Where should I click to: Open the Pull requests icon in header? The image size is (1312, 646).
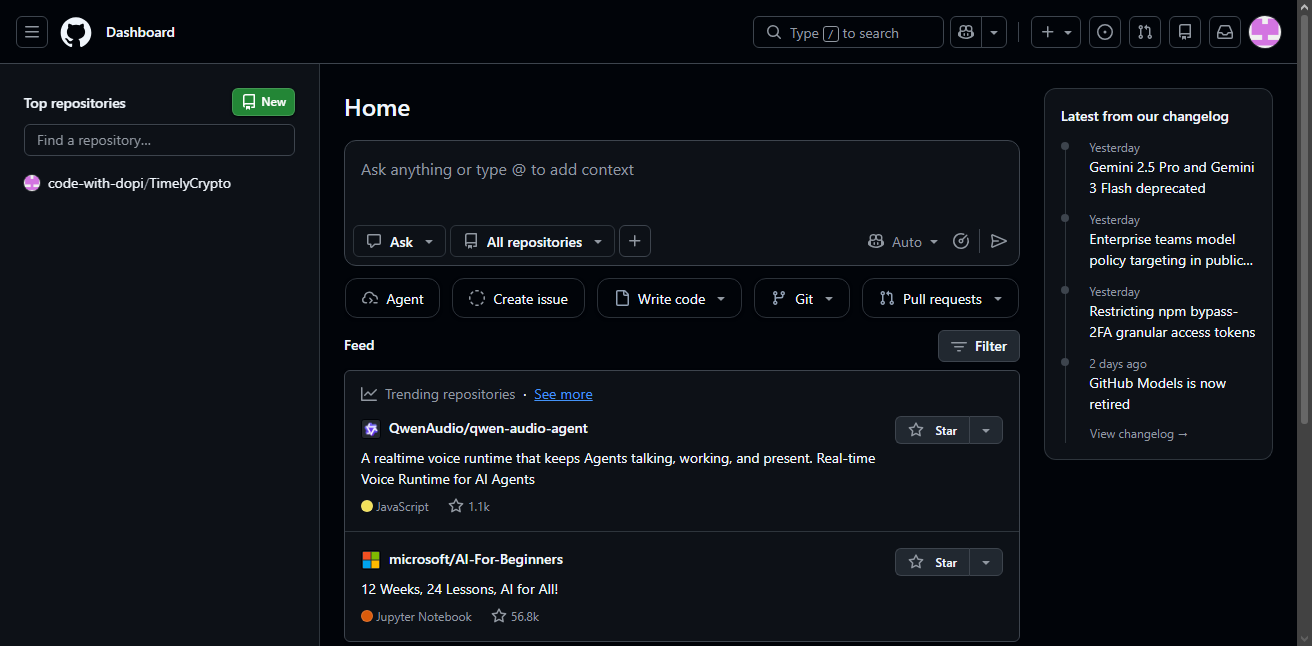click(1145, 32)
